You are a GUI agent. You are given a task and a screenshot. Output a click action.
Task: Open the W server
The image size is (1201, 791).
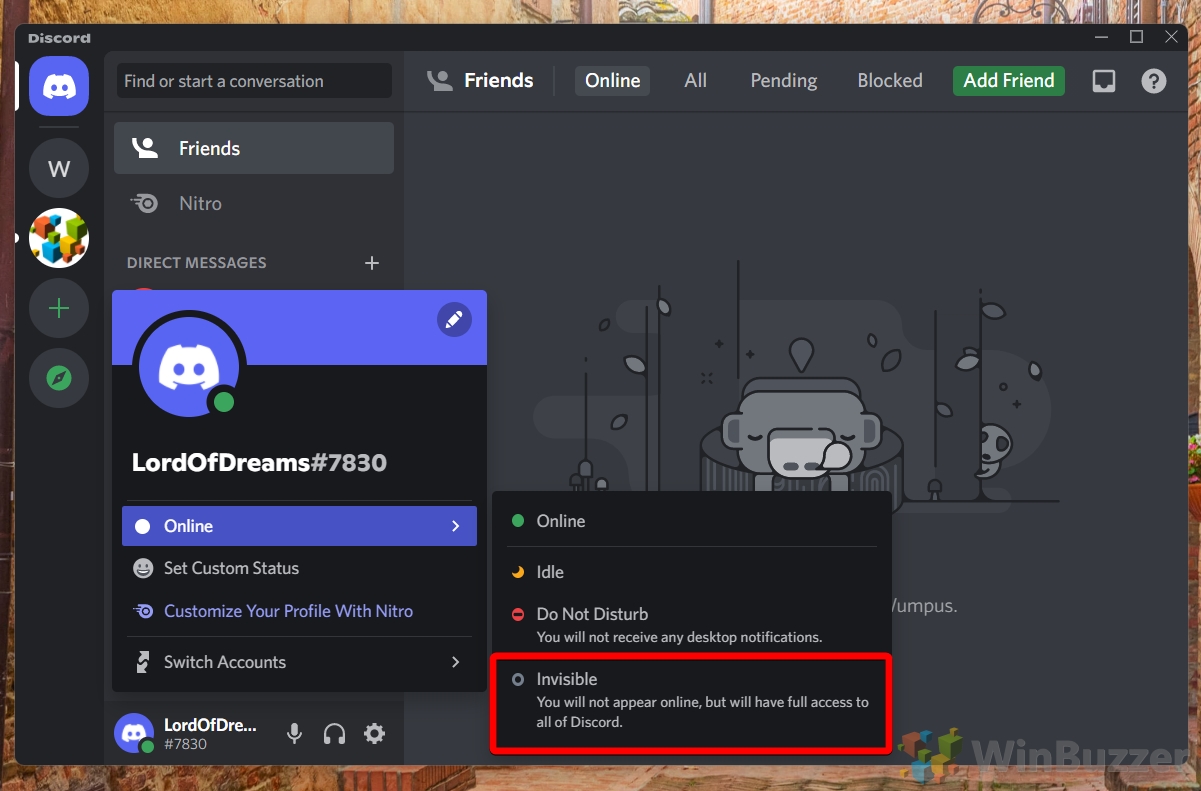pyautogui.click(x=59, y=168)
